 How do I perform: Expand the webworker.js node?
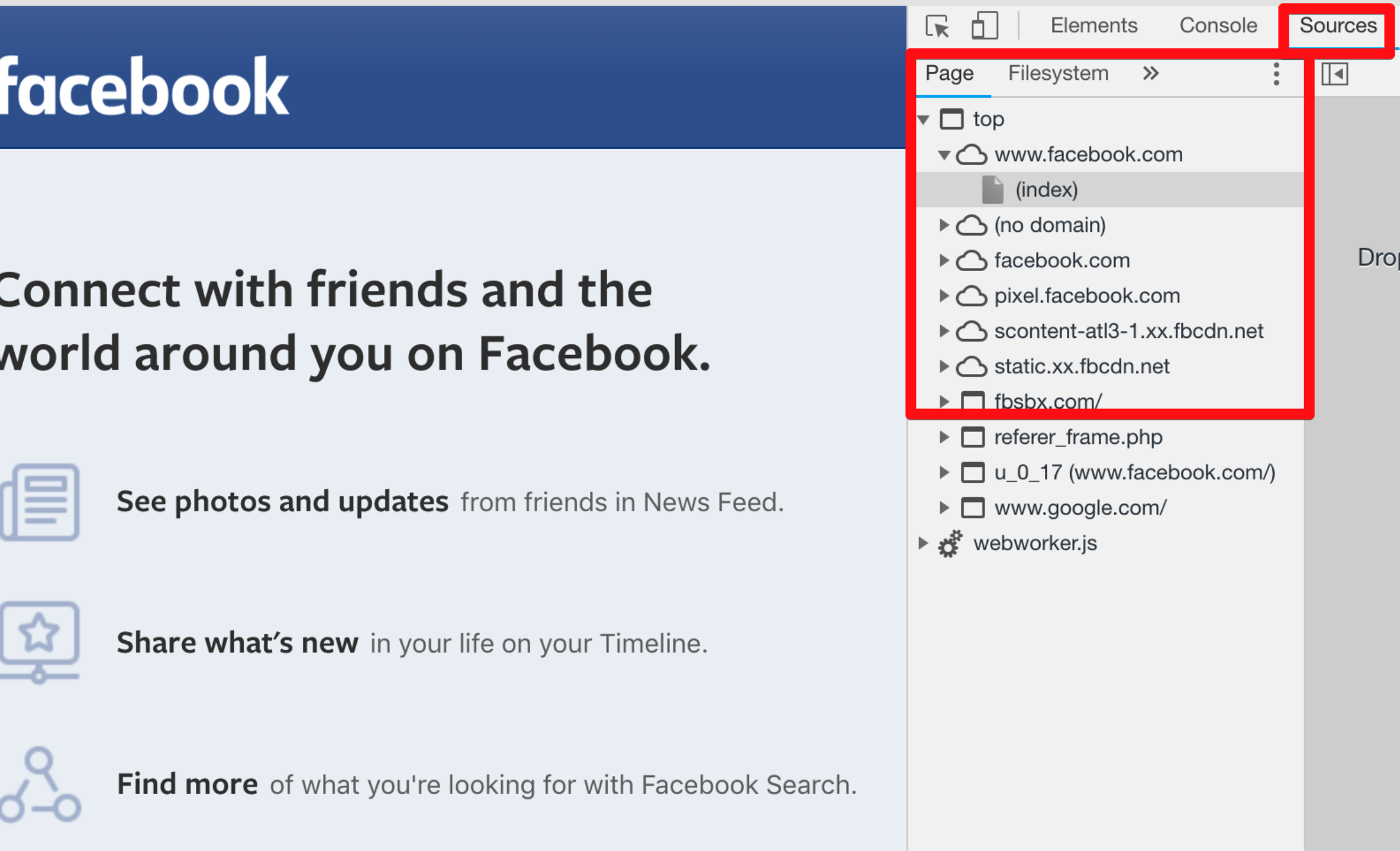click(x=923, y=543)
